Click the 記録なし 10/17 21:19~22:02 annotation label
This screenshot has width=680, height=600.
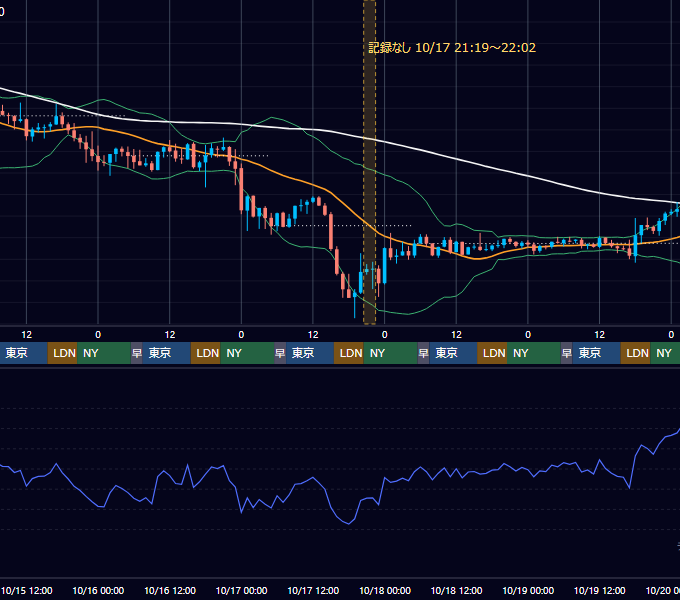click(452, 48)
